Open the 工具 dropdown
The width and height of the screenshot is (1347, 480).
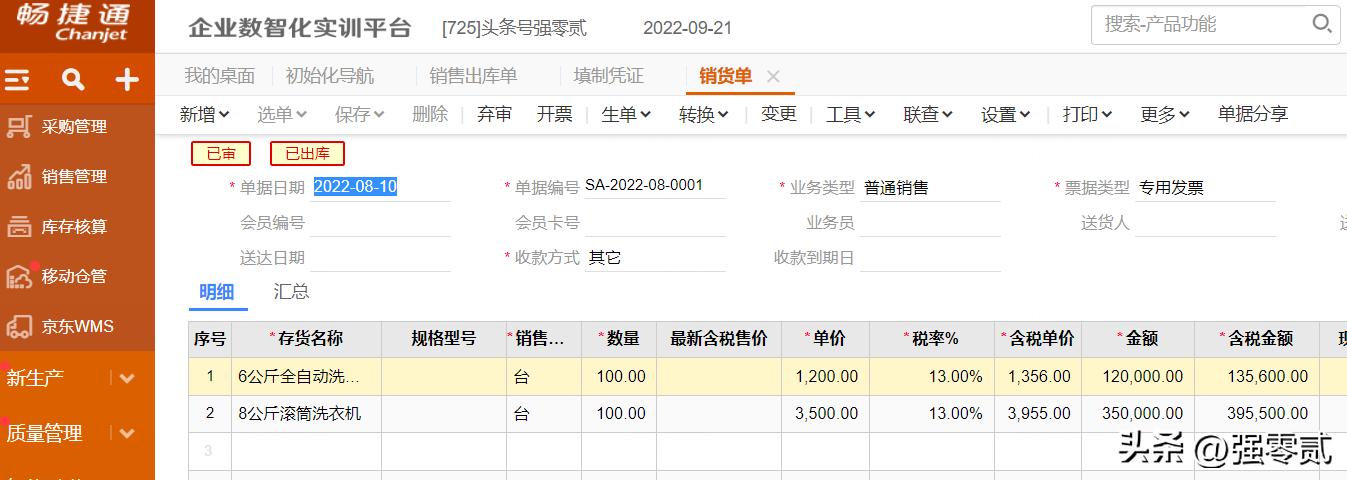[851, 115]
